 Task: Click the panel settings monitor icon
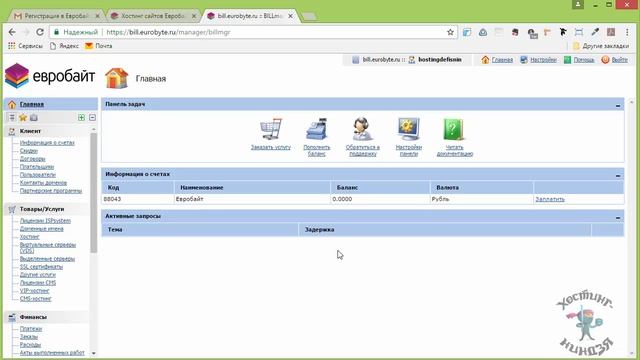tap(409, 129)
